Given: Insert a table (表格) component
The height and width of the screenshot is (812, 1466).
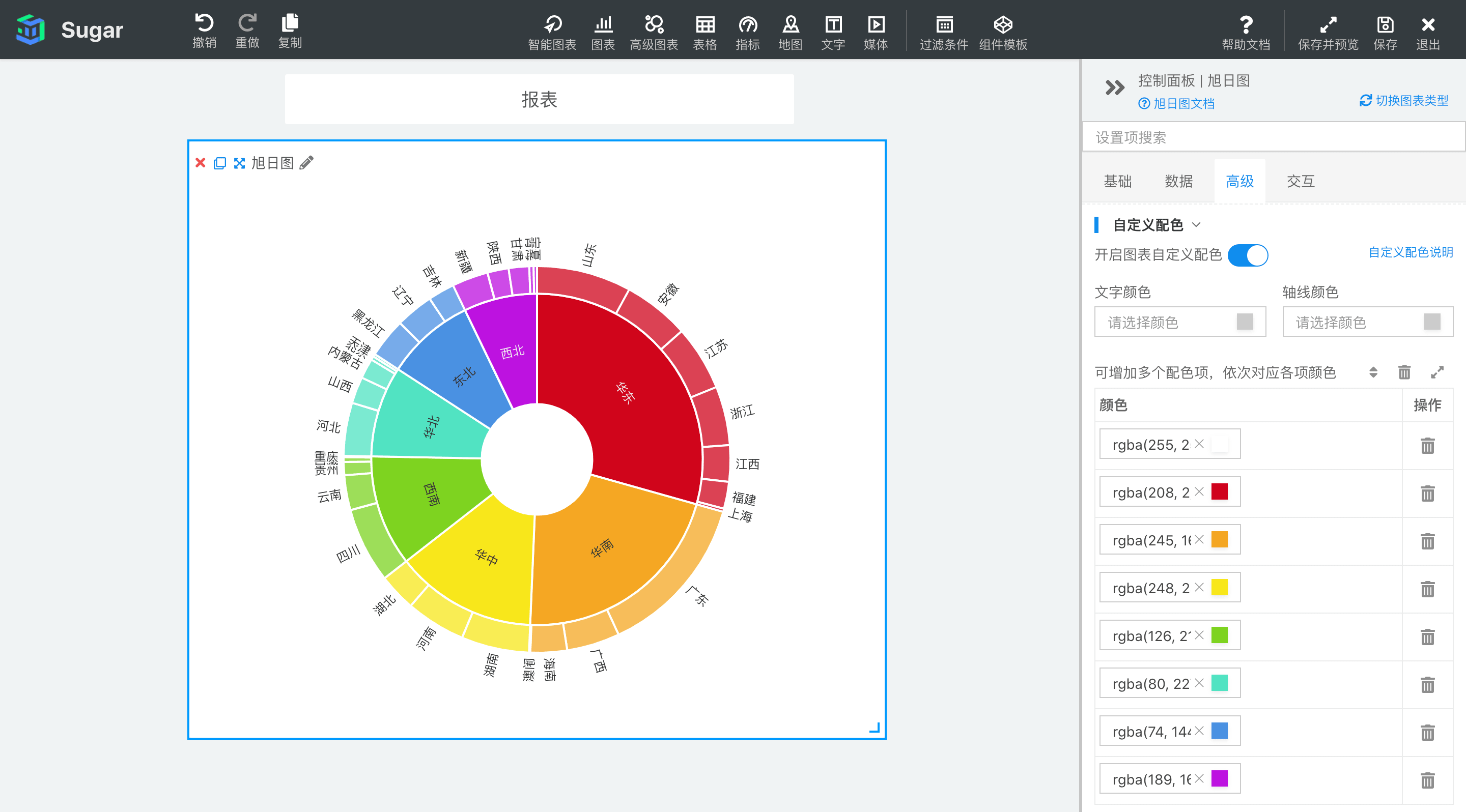Looking at the screenshot, I should pos(705,33).
